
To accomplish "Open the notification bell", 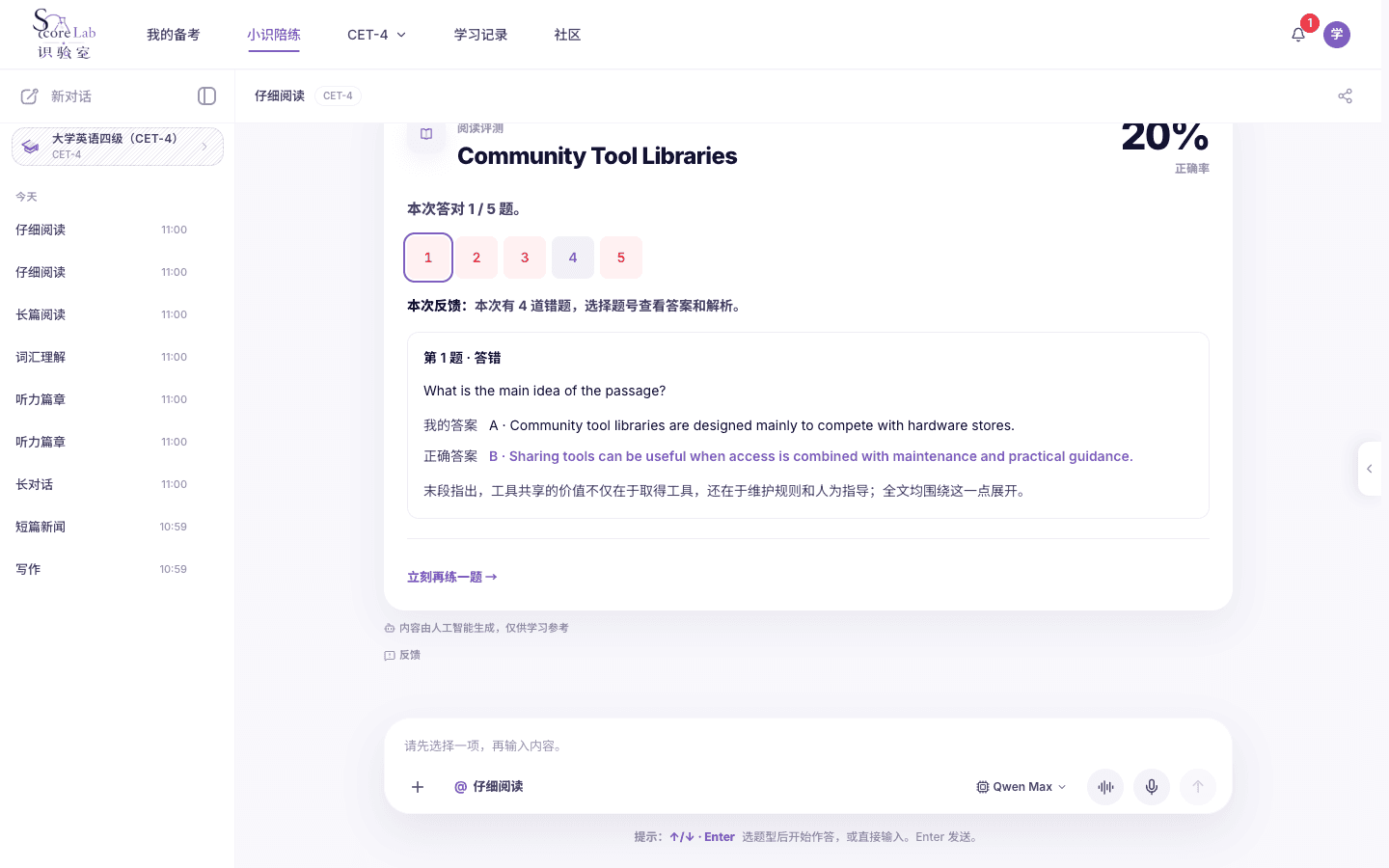I will pos(1298,35).
